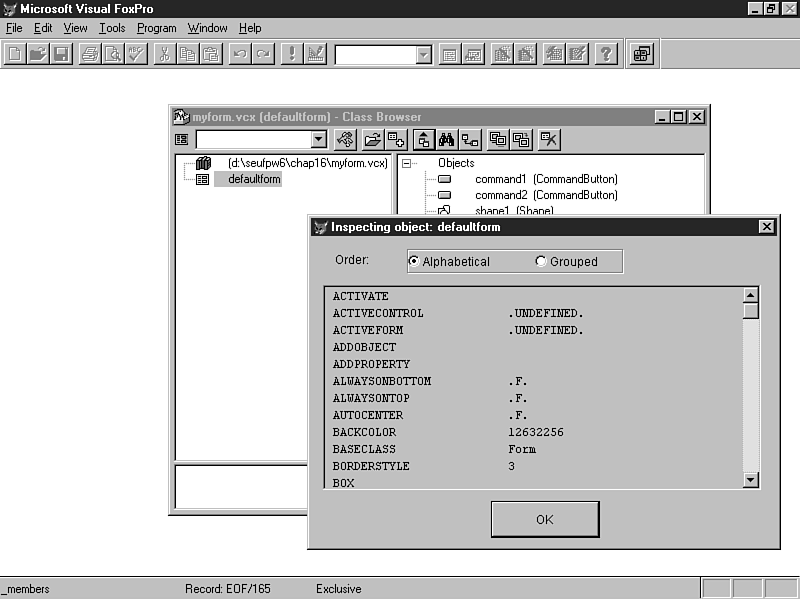Click the Print toolbar icon

[x=90, y=54]
